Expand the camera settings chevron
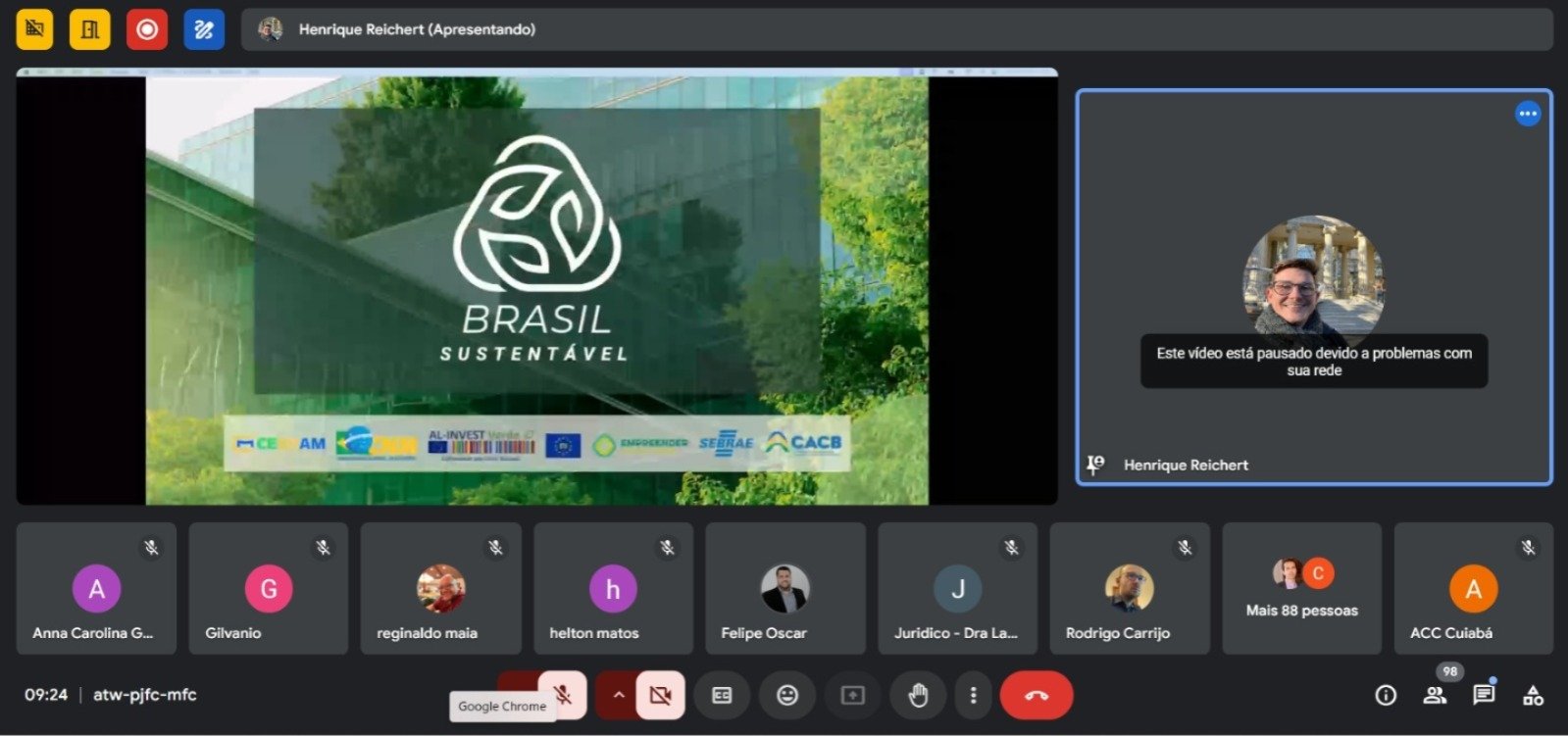The width and height of the screenshot is (1568, 736). click(618, 695)
